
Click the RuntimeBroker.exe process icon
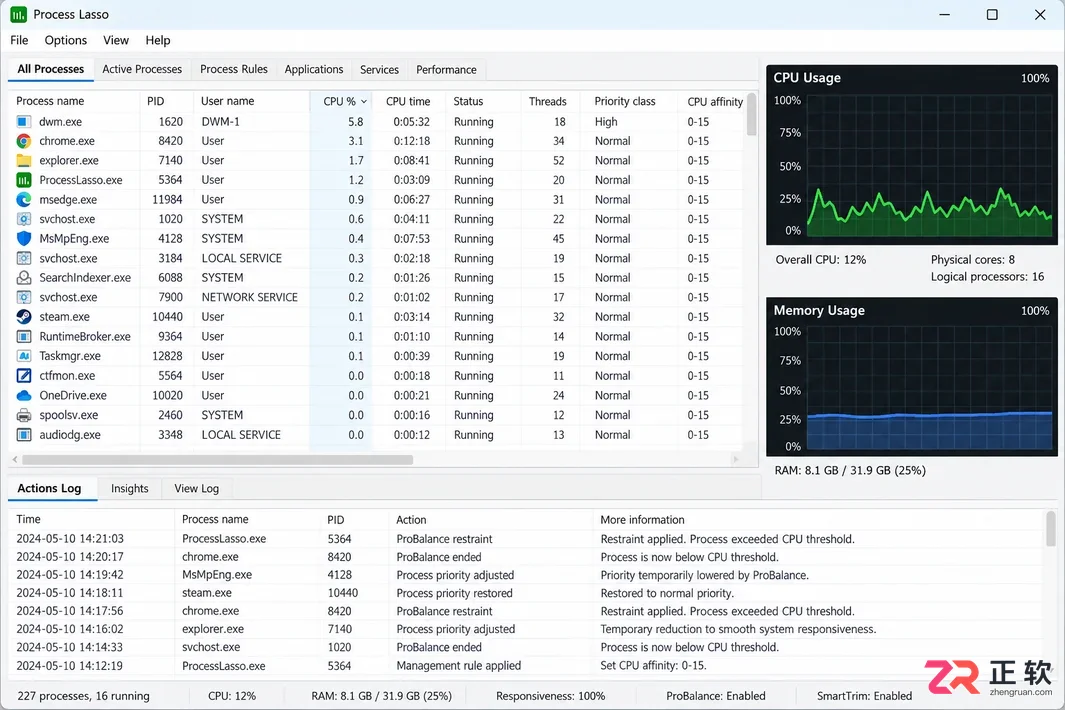24,336
